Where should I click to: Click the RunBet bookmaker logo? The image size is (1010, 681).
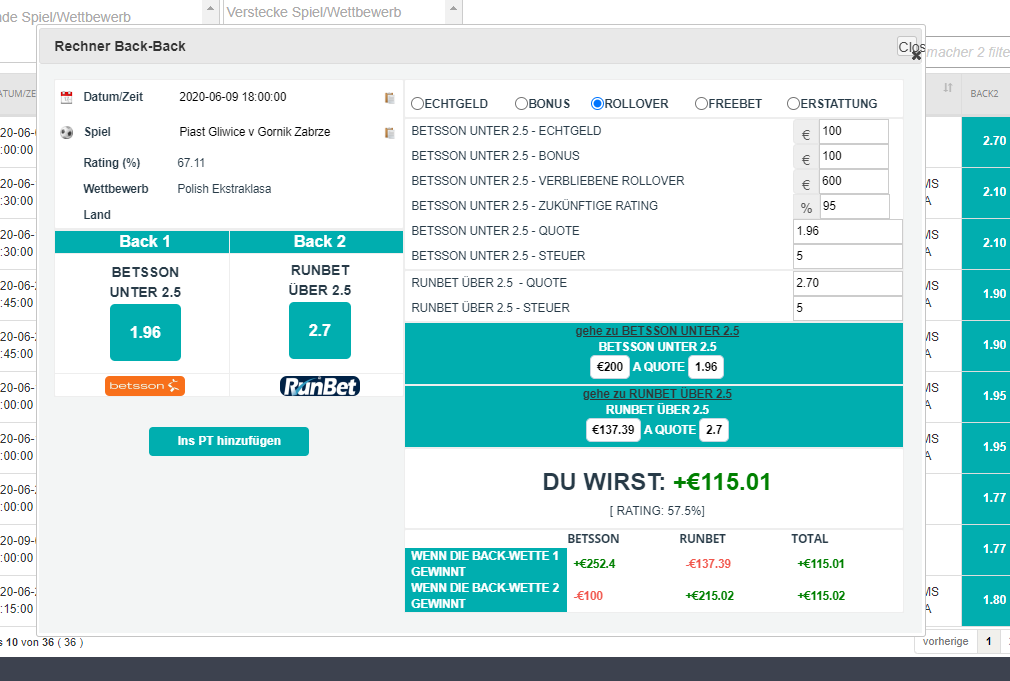click(320, 386)
